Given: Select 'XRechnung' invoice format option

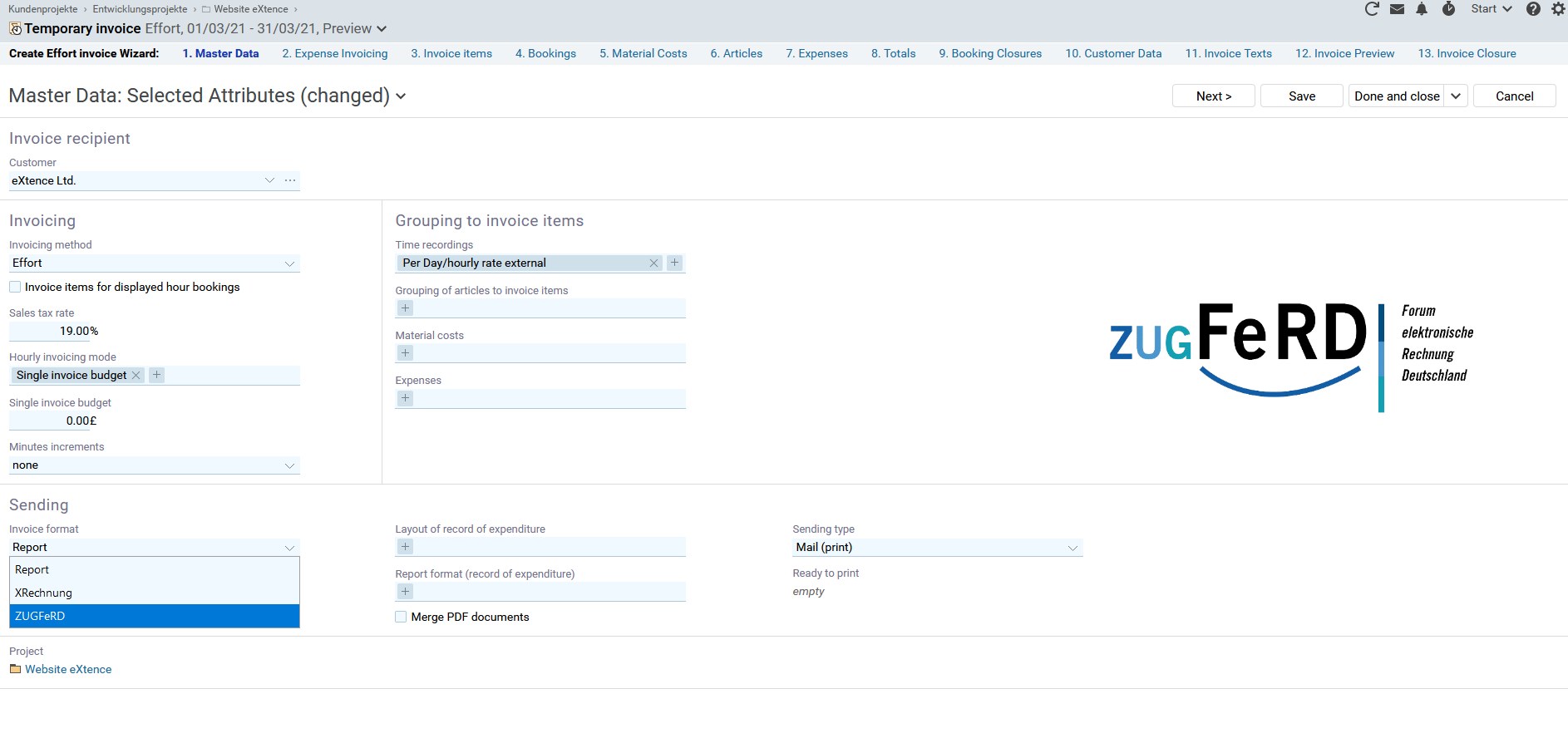Looking at the screenshot, I should (x=154, y=593).
